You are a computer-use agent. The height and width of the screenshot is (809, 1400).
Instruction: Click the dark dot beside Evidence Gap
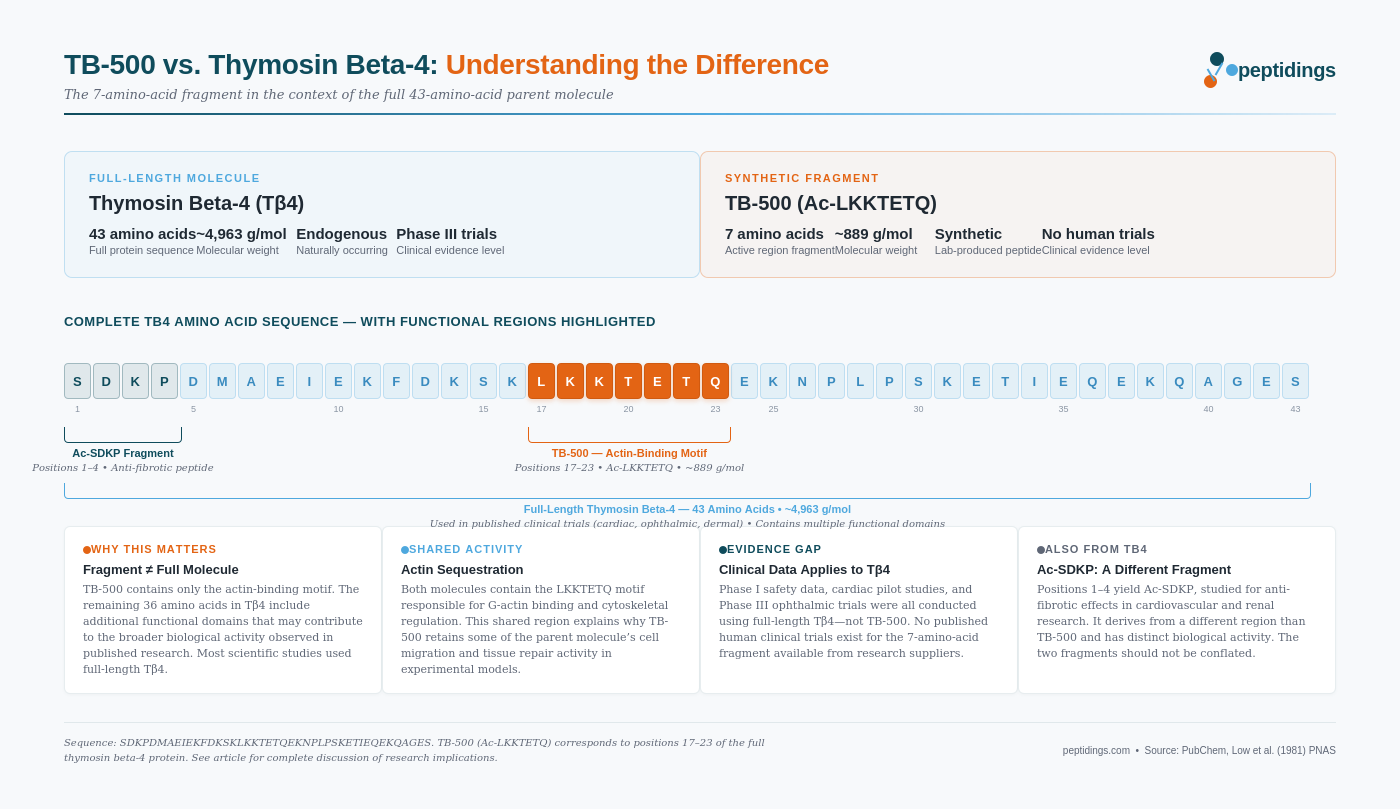point(723,550)
